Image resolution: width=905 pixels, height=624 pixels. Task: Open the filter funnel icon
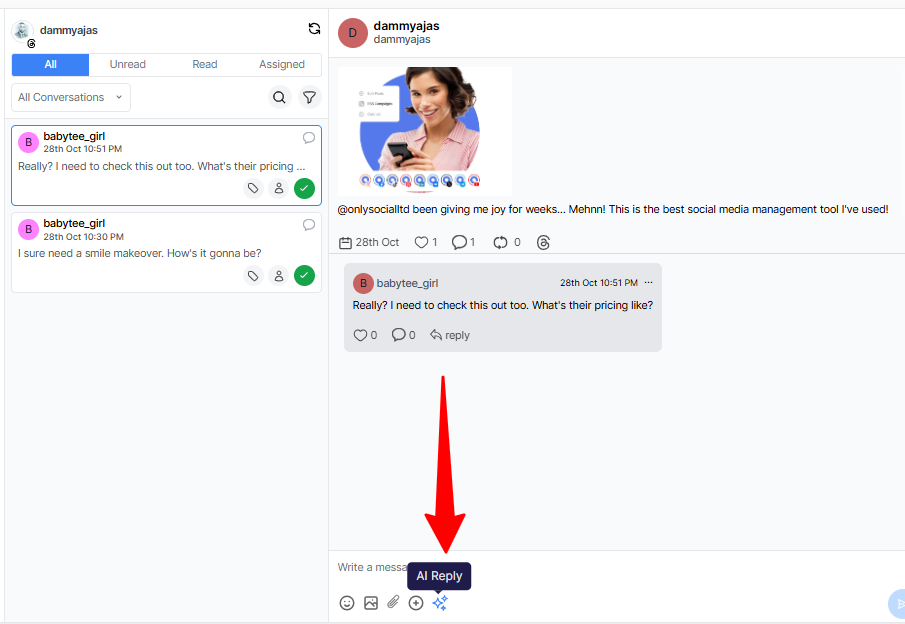point(309,97)
